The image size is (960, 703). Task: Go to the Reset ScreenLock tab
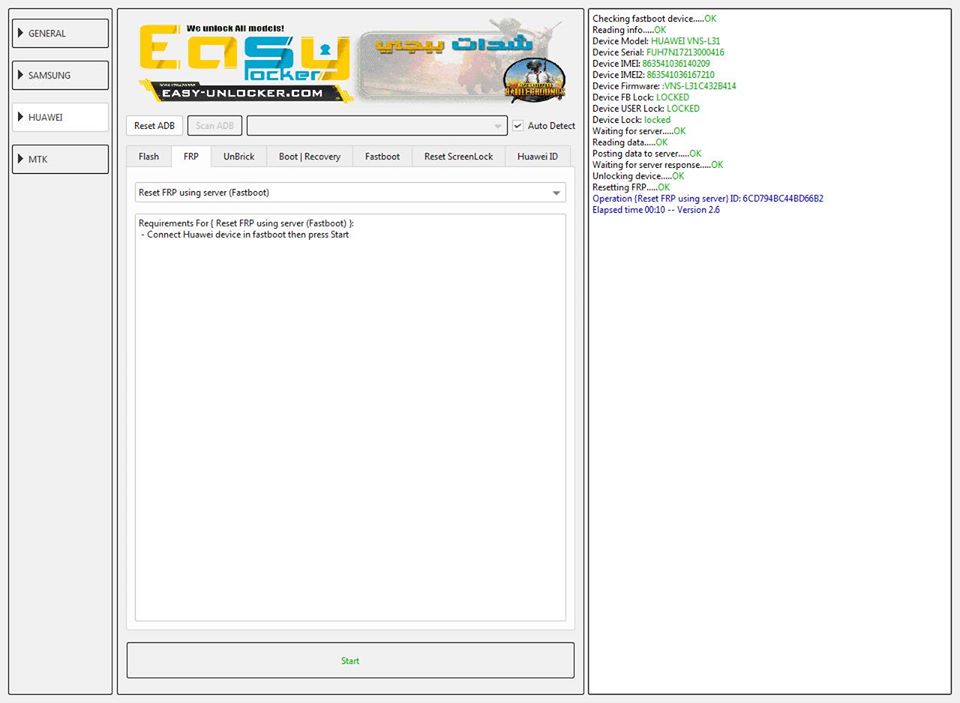point(459,157)
